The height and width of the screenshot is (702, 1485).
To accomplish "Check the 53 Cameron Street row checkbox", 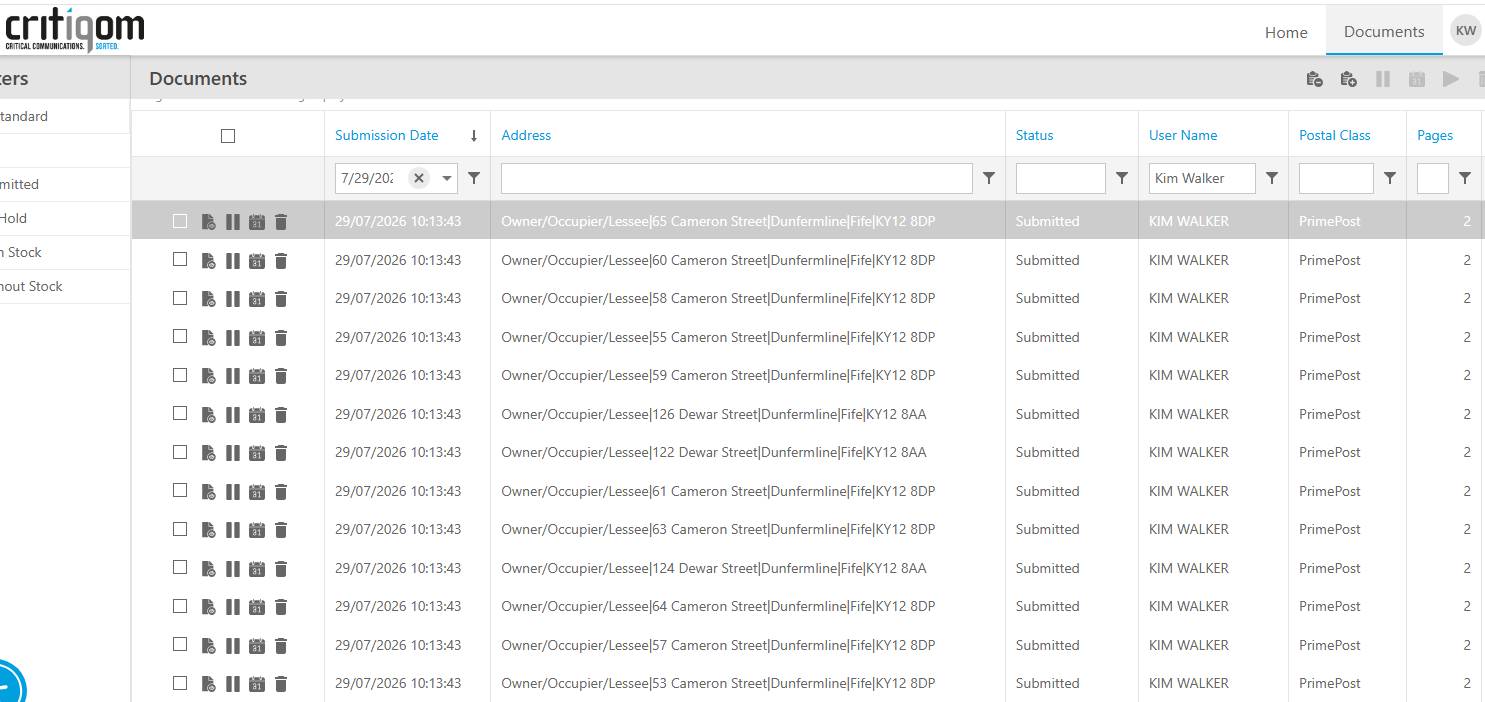I will [x=180, y=683].
